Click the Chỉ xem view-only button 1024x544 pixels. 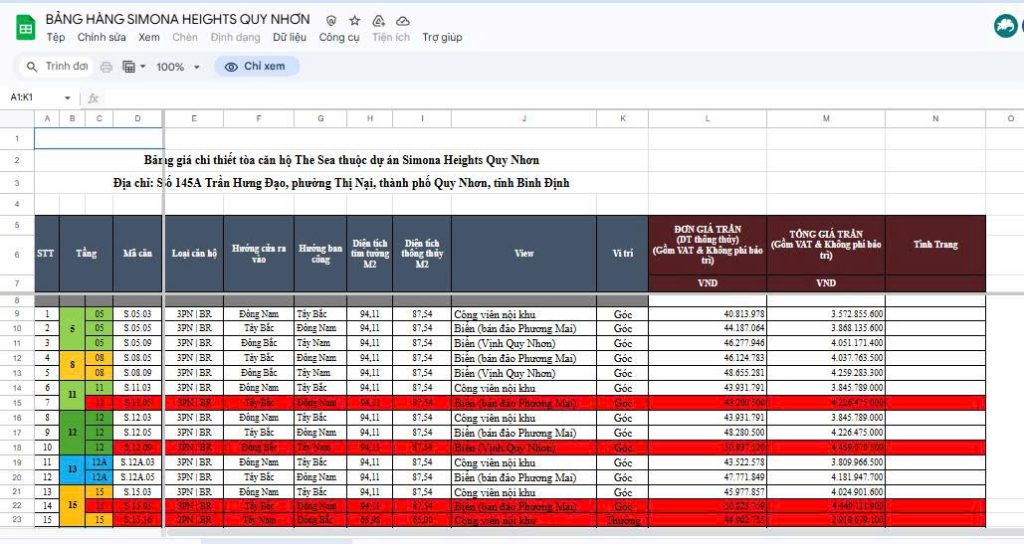(x=256, y=67)
